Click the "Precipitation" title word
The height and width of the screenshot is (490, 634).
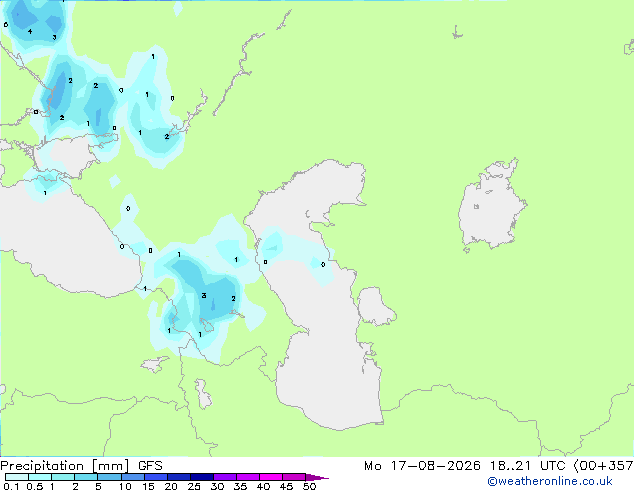coord(42,466)
